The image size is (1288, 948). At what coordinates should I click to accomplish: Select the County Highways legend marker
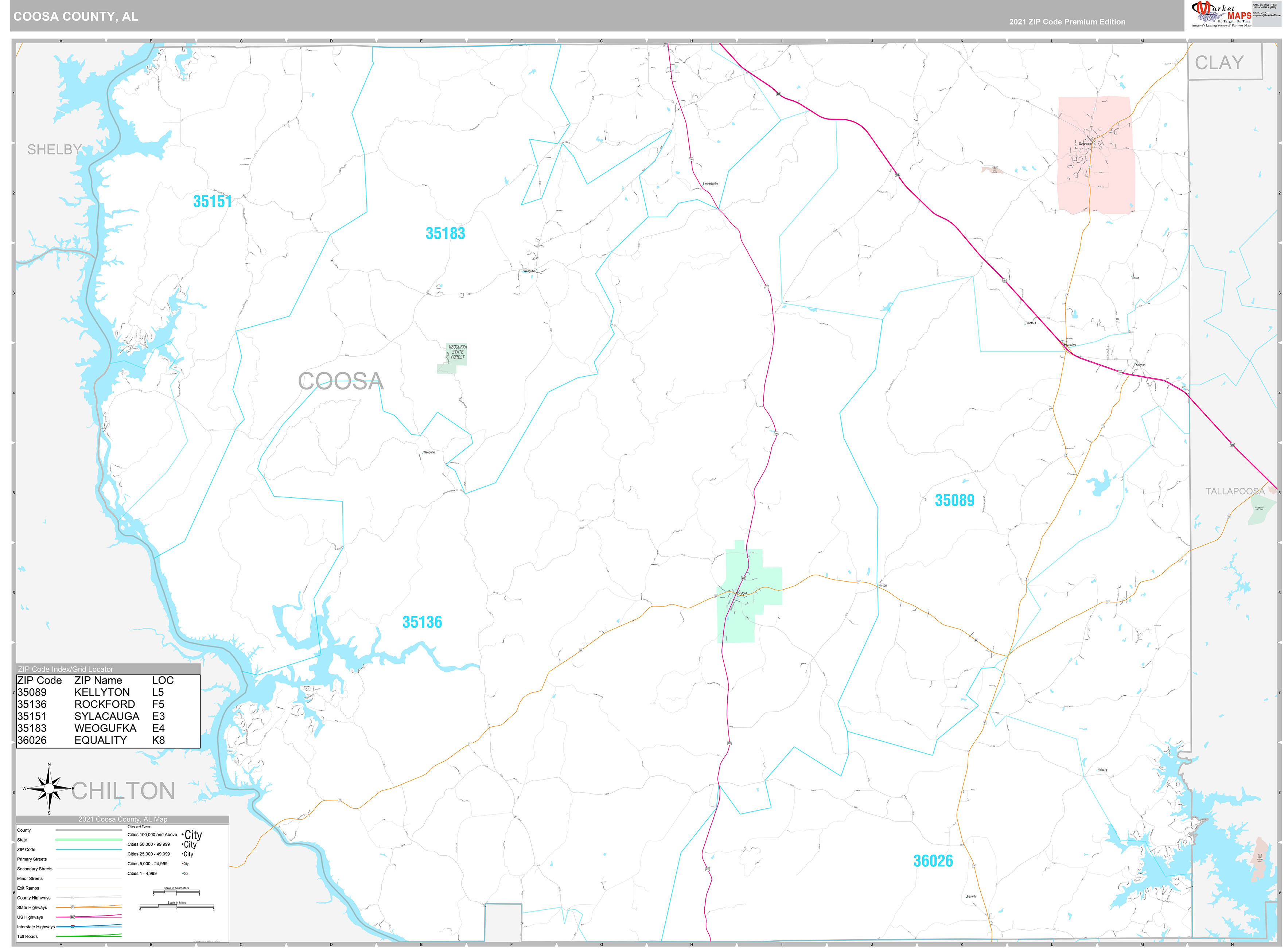coord(72,898)
